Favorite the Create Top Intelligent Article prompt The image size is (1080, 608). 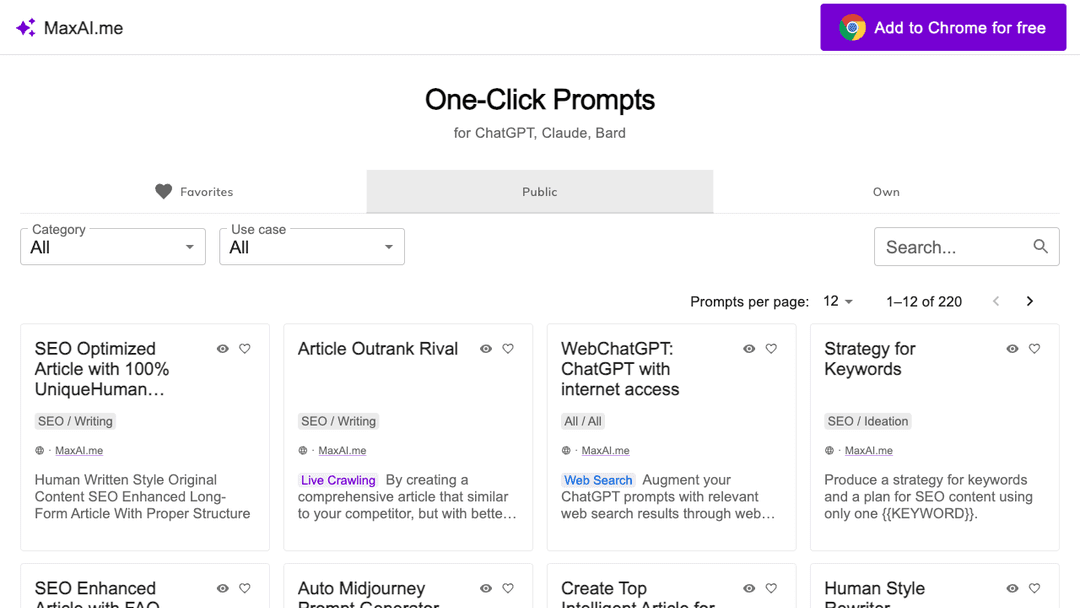click(770, 588)
